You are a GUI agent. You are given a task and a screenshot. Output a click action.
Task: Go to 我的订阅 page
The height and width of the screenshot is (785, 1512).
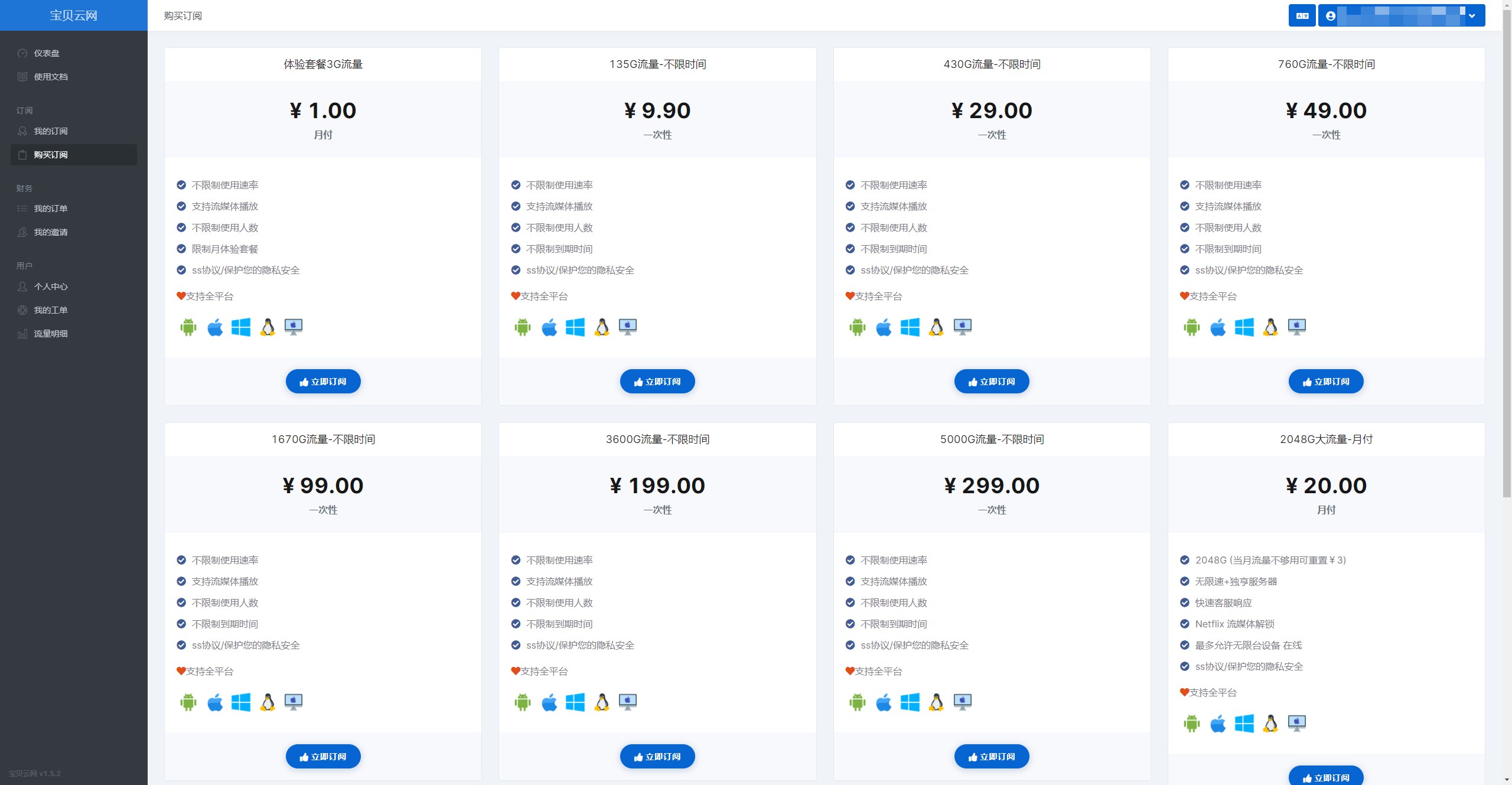coord(51,131)
